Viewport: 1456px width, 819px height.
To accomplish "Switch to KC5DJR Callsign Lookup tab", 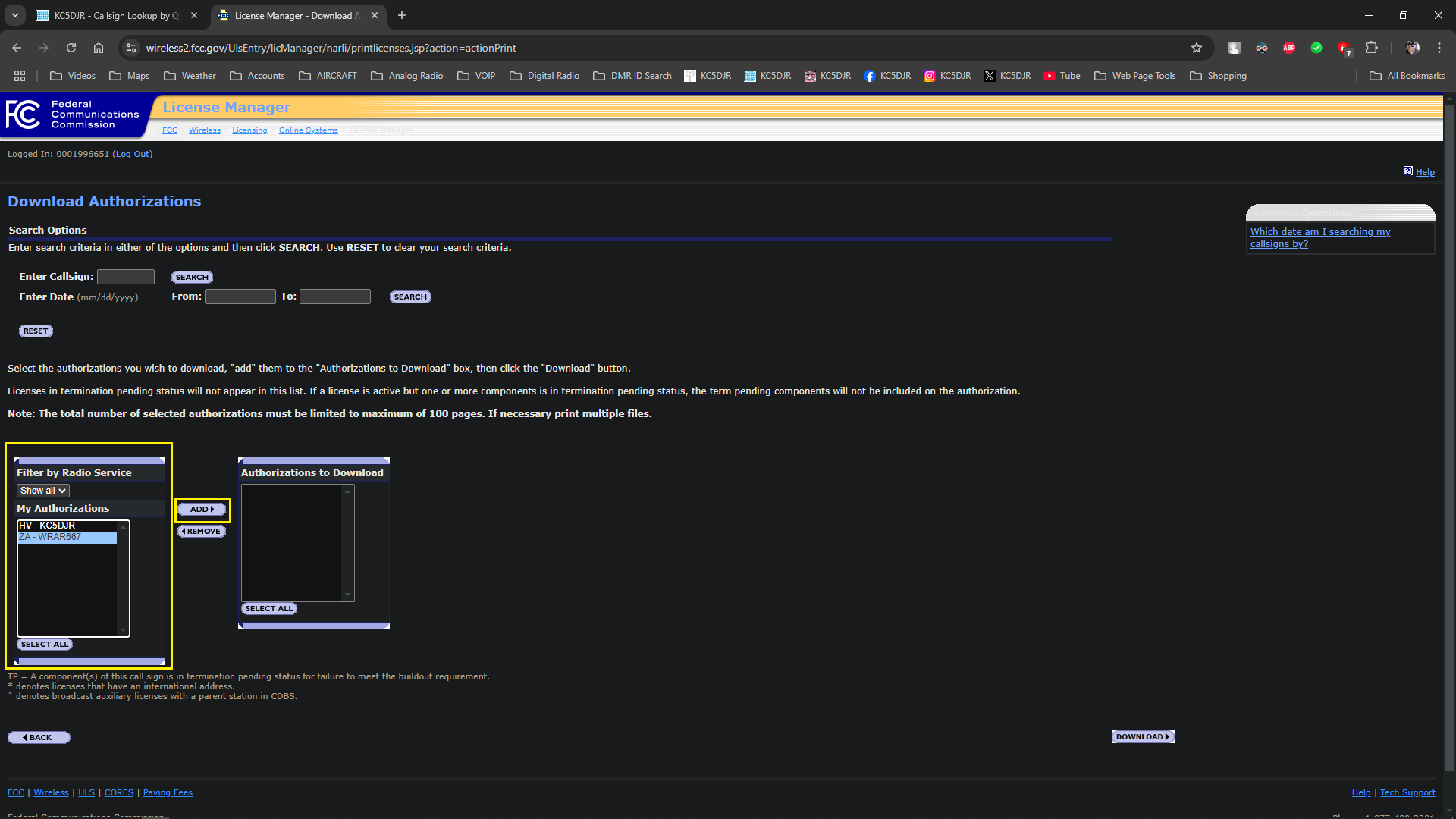I will pos(114,15).
